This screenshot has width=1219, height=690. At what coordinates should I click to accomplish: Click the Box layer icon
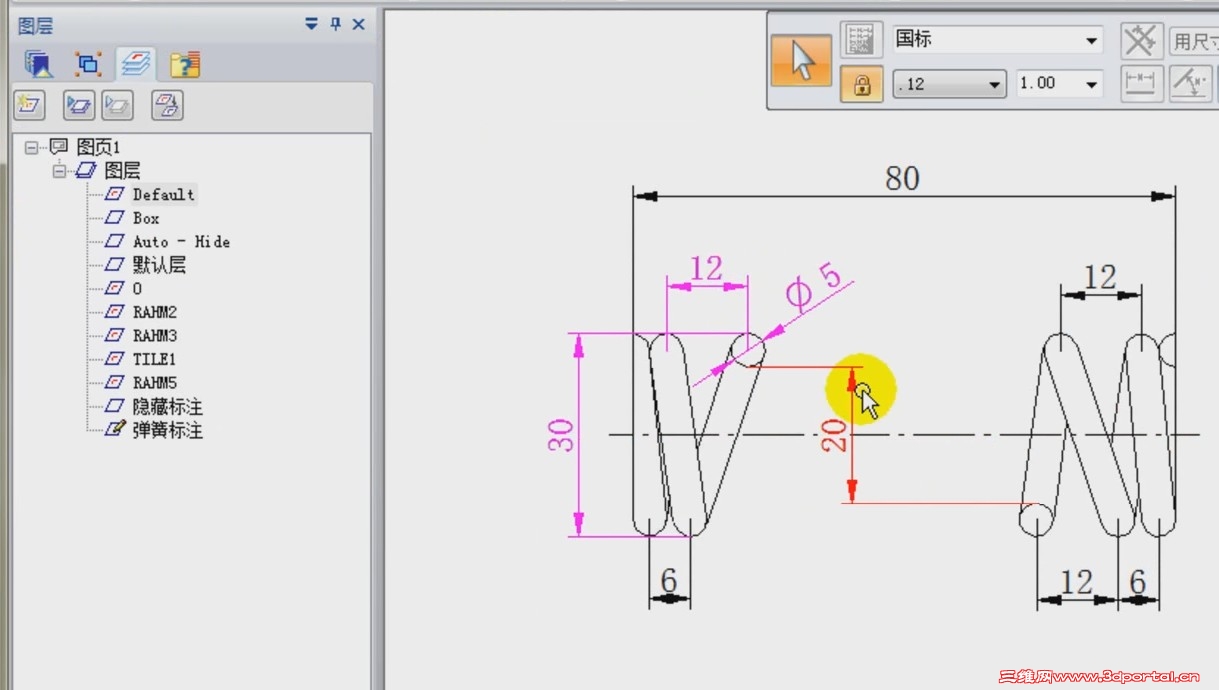click(x=116, y=218)
